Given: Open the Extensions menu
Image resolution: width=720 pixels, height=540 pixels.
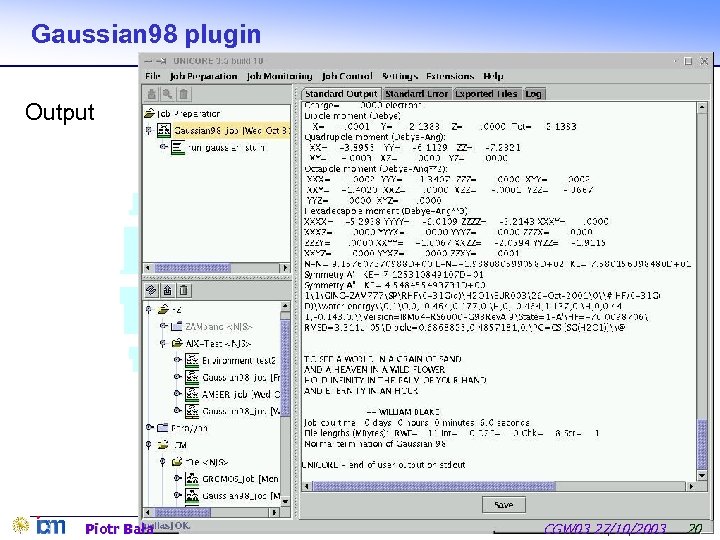Looking at the screenshot, I should 450,76.
